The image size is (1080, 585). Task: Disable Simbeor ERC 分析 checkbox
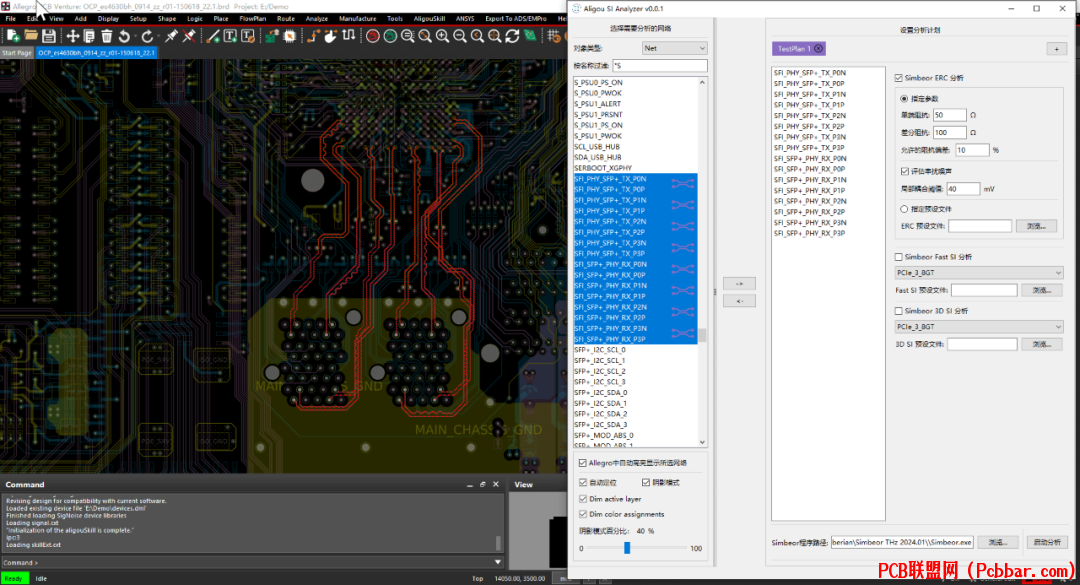click(898, 78)
